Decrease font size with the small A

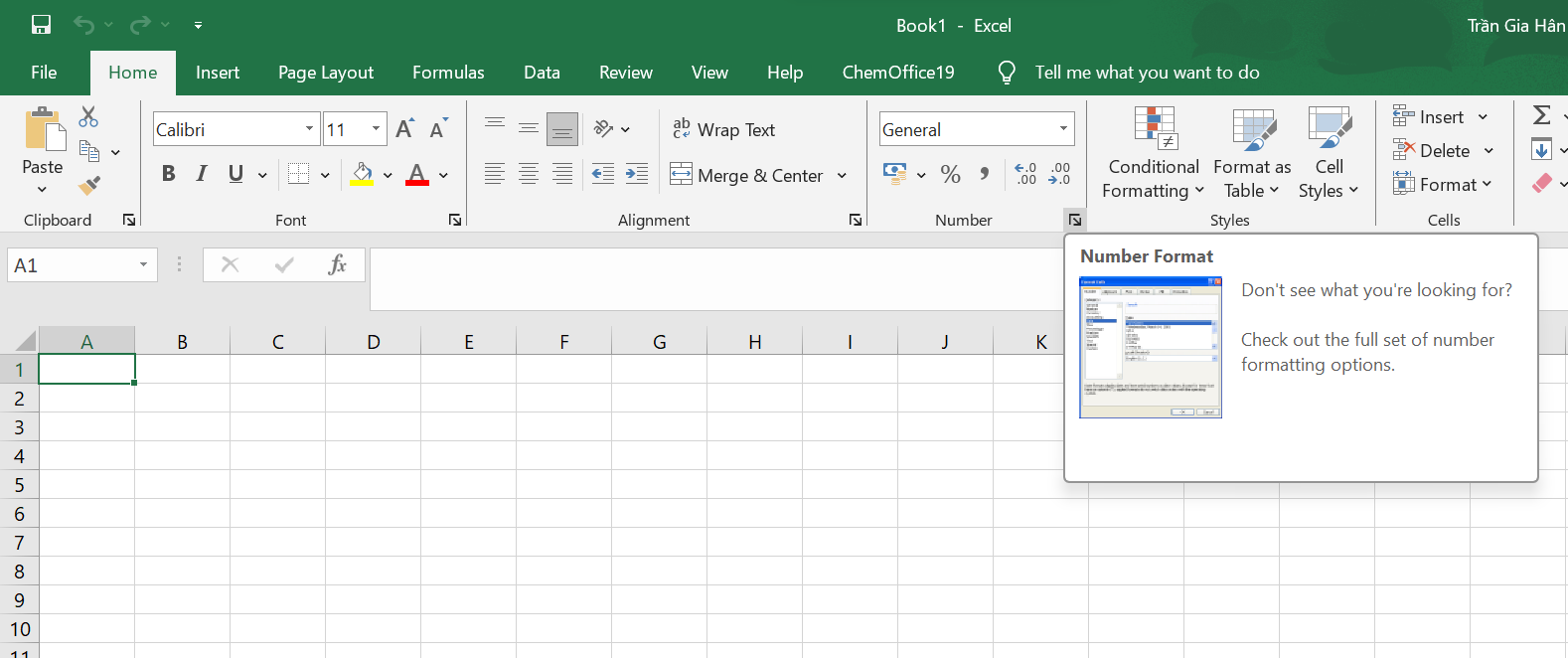click(x=438, y=129)
